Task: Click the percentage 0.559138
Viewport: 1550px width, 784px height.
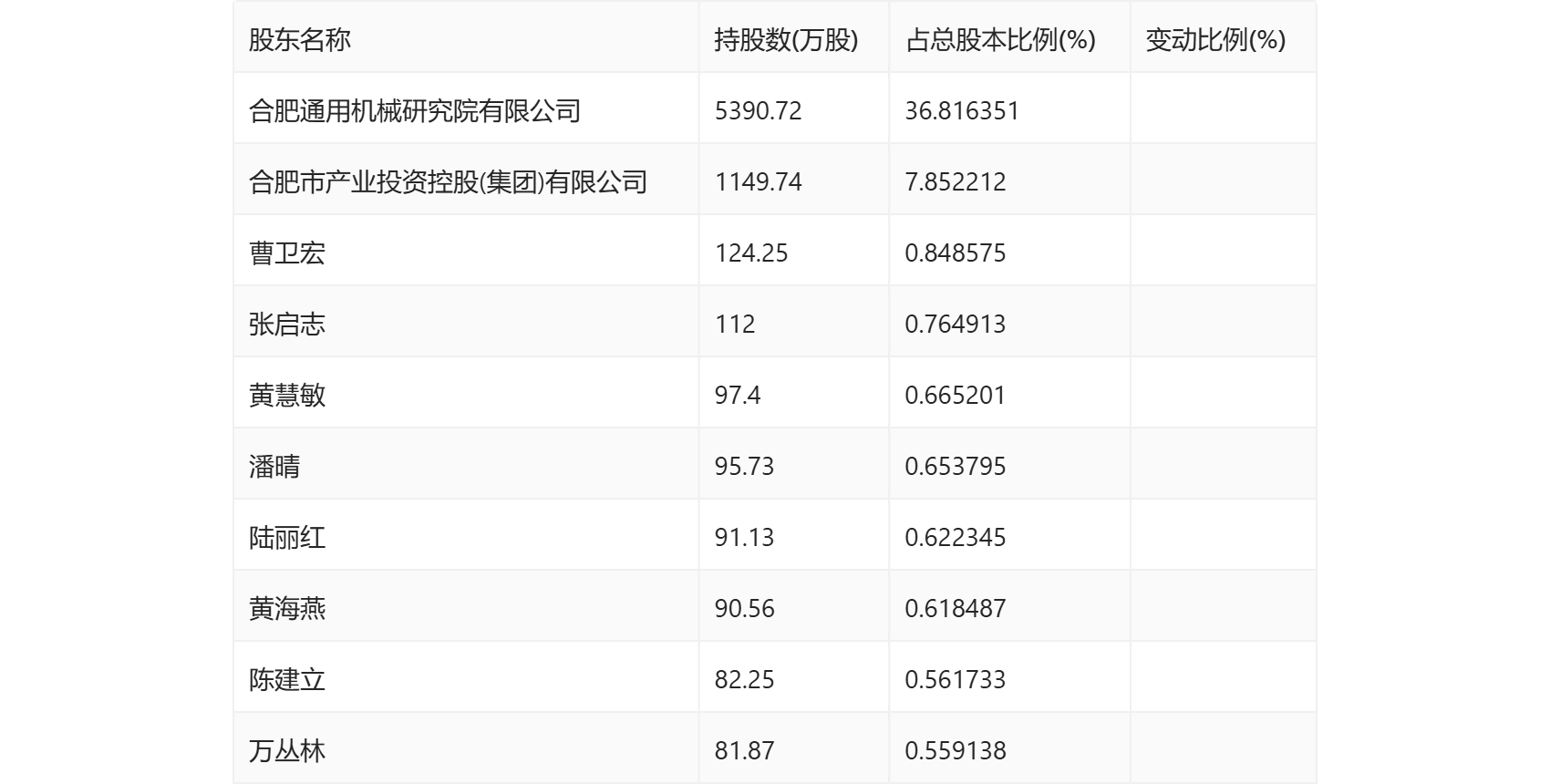Action: tap(956, 751)
